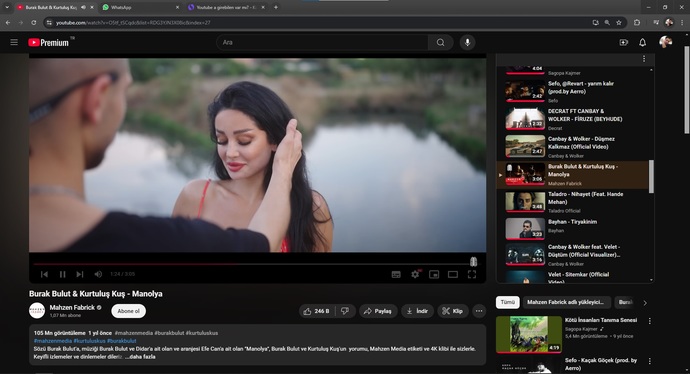The width and height of the screenshot is (690, 374).
Task: Click the blue #kurtuluskus hashtag link
Action: coord(89,341)
